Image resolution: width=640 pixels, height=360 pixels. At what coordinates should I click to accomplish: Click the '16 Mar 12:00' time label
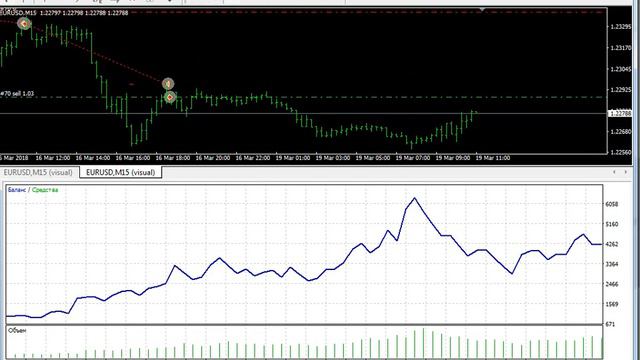point(53,158)
